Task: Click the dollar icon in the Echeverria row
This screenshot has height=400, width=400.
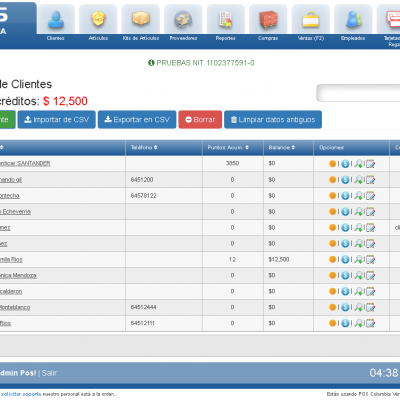Action: coord(345,212)
